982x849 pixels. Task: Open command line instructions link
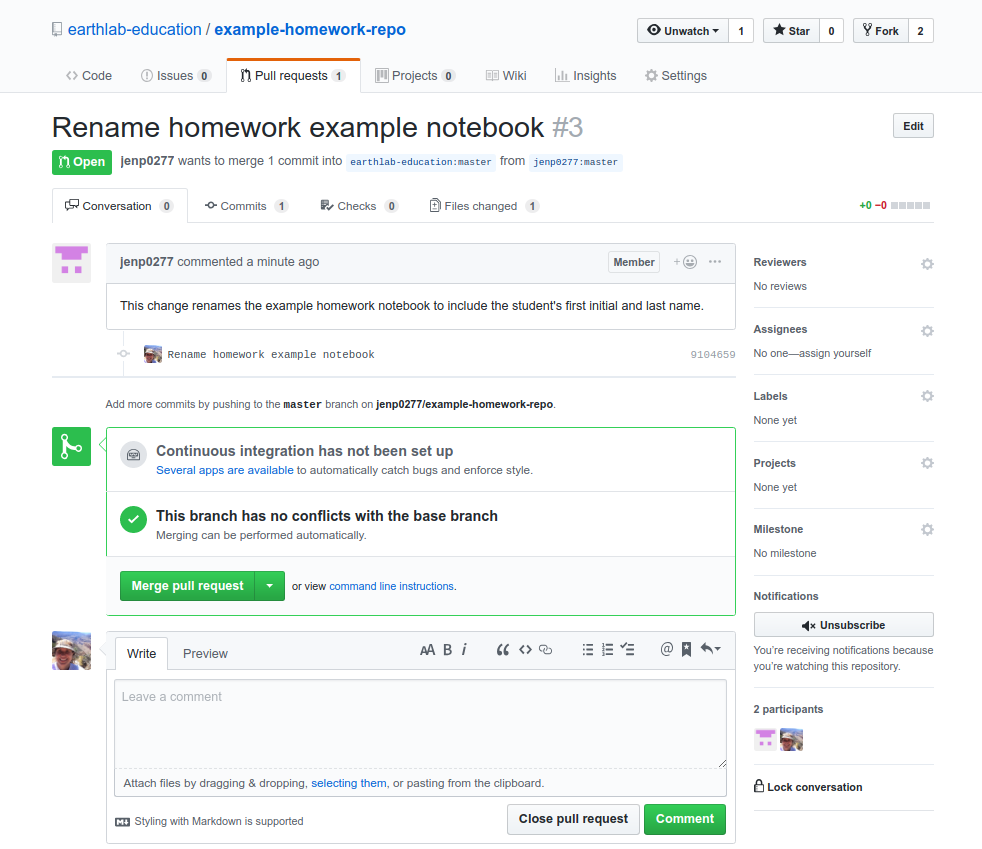pos(391,586)
